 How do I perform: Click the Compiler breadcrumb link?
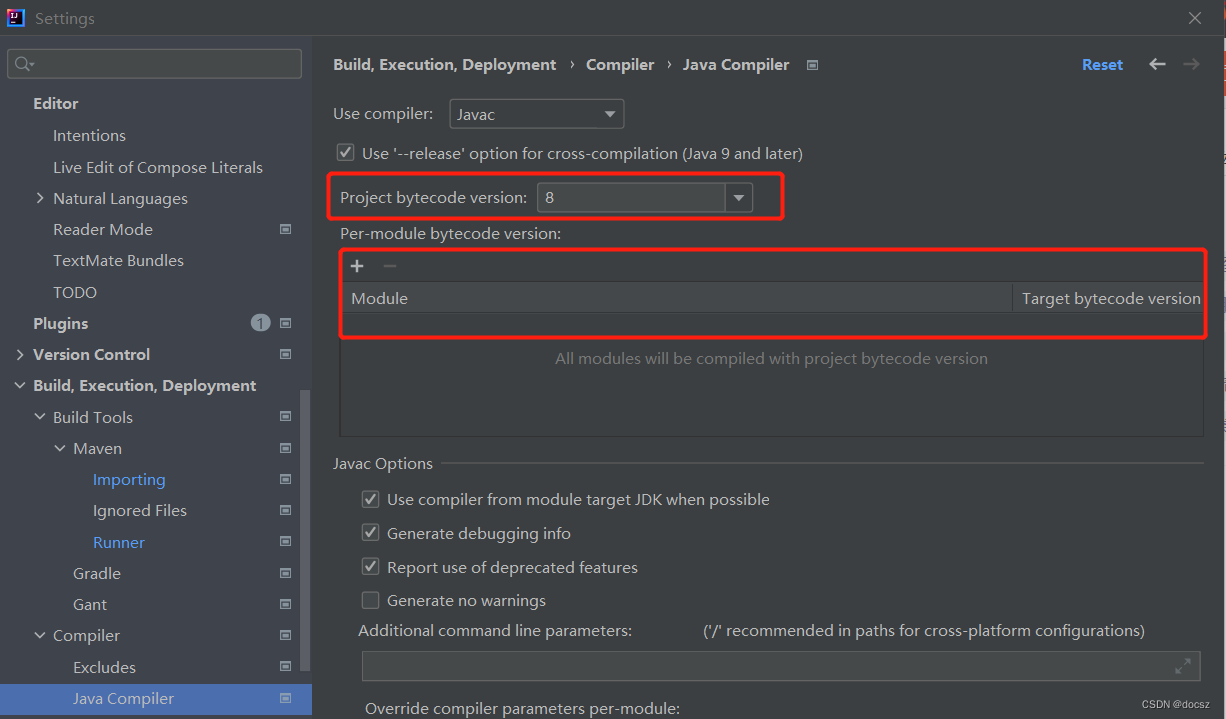coord(620,65)
